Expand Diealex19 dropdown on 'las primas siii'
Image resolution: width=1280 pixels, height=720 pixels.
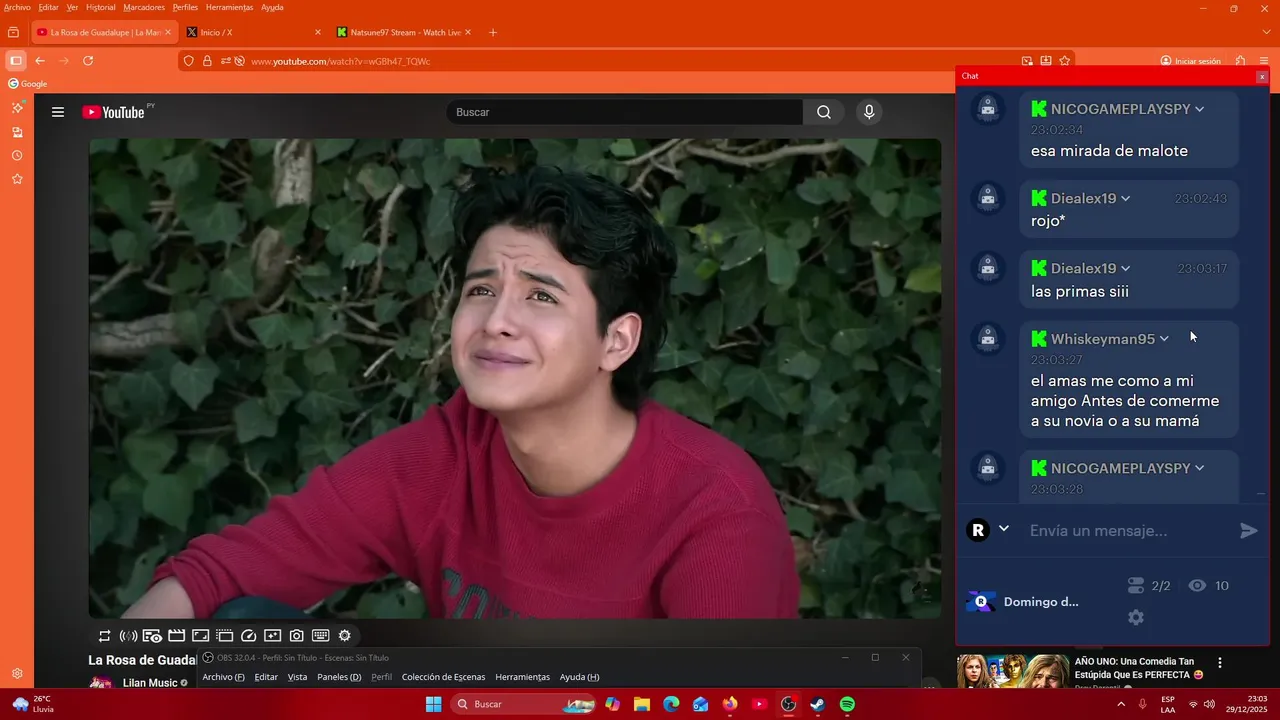coord(1125,269)
